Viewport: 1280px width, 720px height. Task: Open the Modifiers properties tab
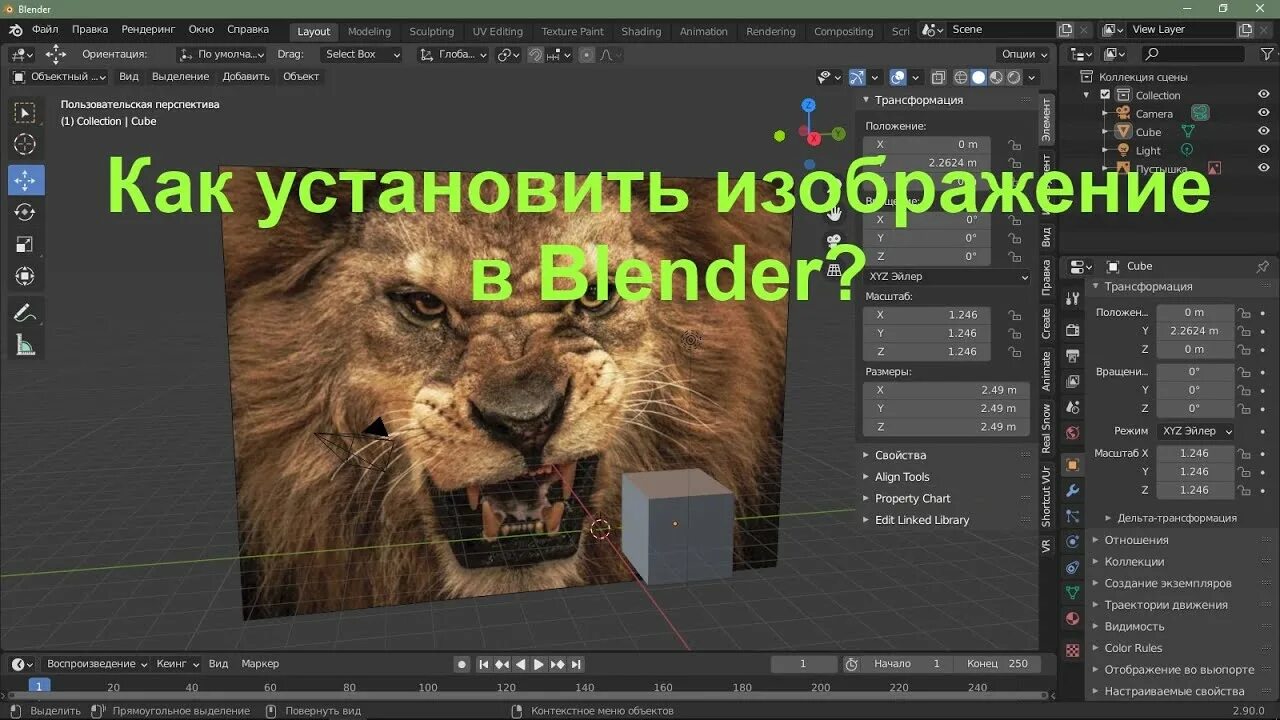tap(1072, 491)
